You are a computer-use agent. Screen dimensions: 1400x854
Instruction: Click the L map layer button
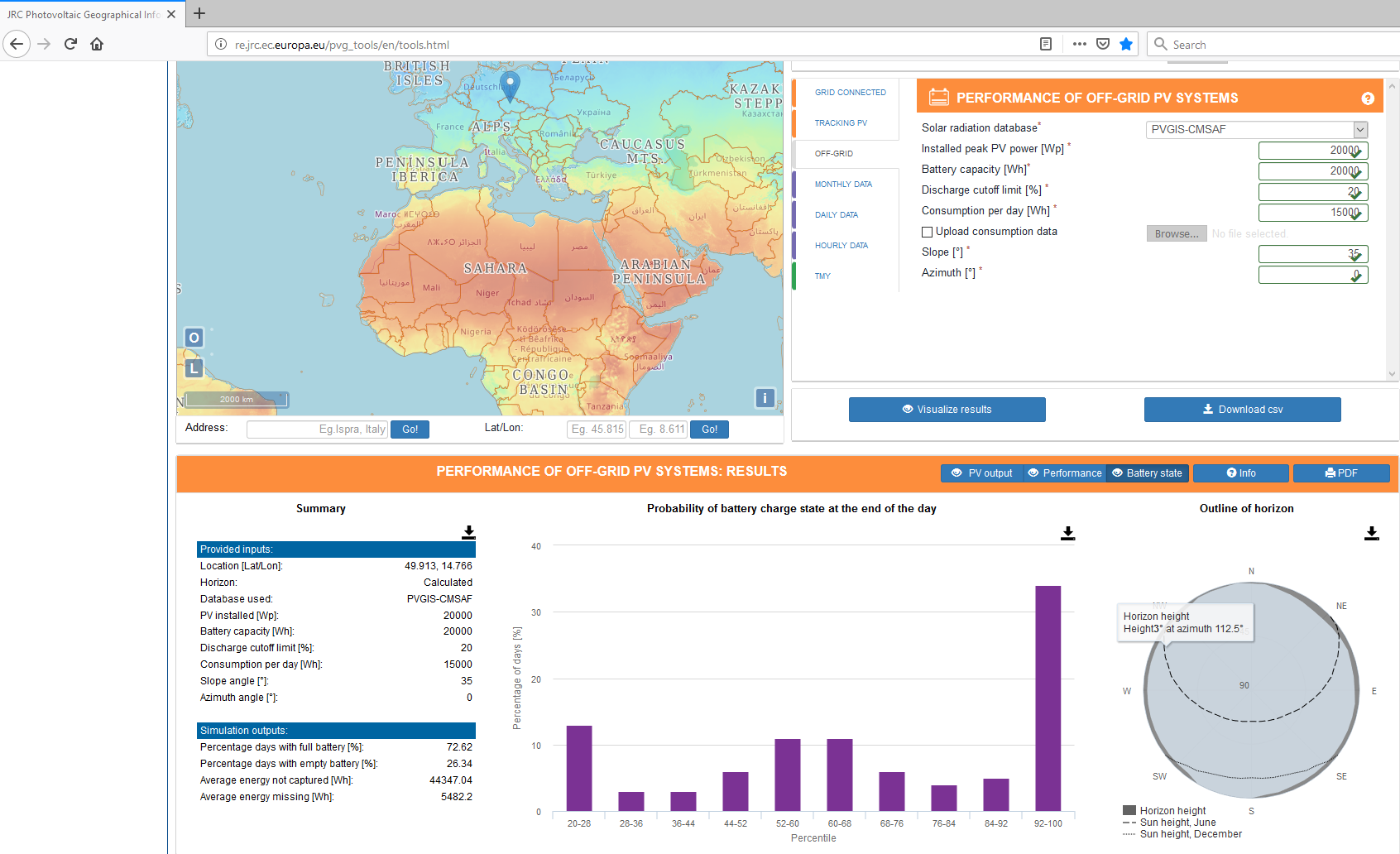[194, 368]
